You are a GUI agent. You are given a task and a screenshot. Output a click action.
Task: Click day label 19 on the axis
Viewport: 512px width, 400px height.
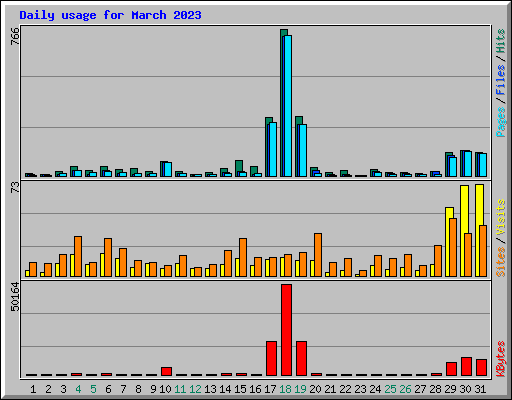tap(300, 389)
